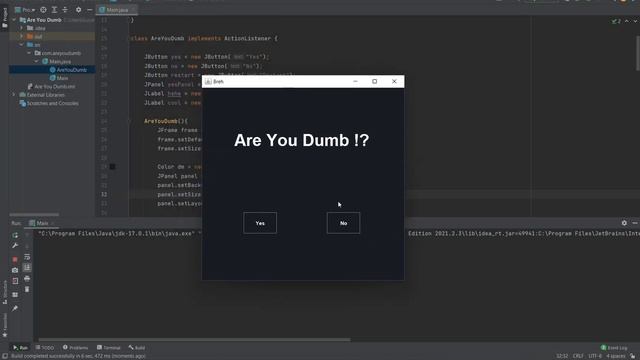This screenshot has height=360, width=640.
Task: Open Run panel settings gear
Action: (x=624, y=223)
